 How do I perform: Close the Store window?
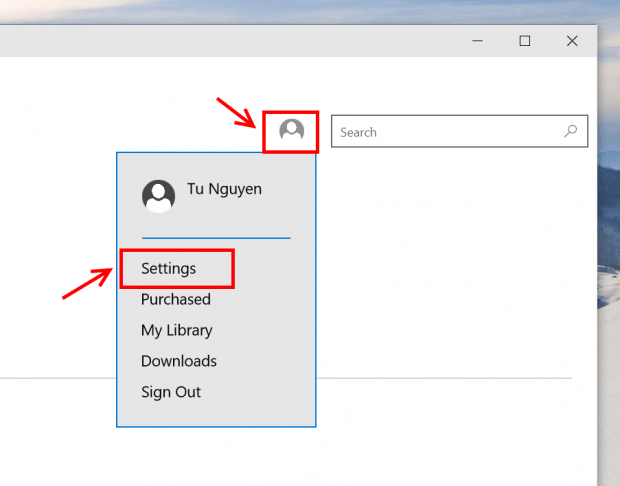pos(572,41)
